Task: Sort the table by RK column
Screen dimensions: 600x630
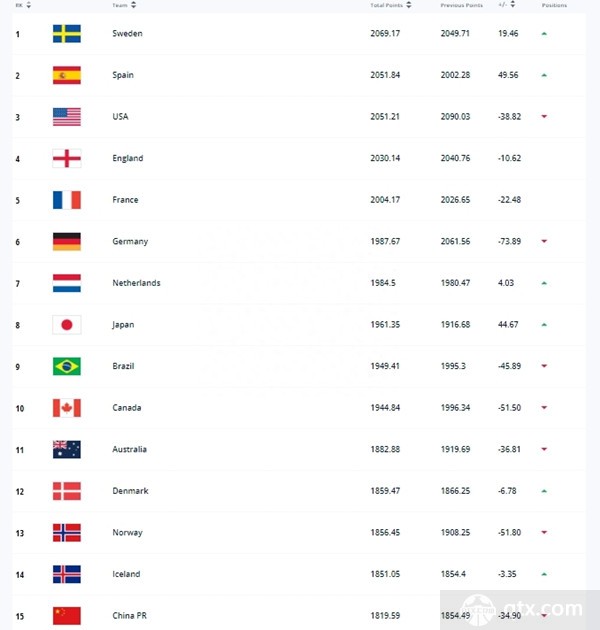Action: 23,5
